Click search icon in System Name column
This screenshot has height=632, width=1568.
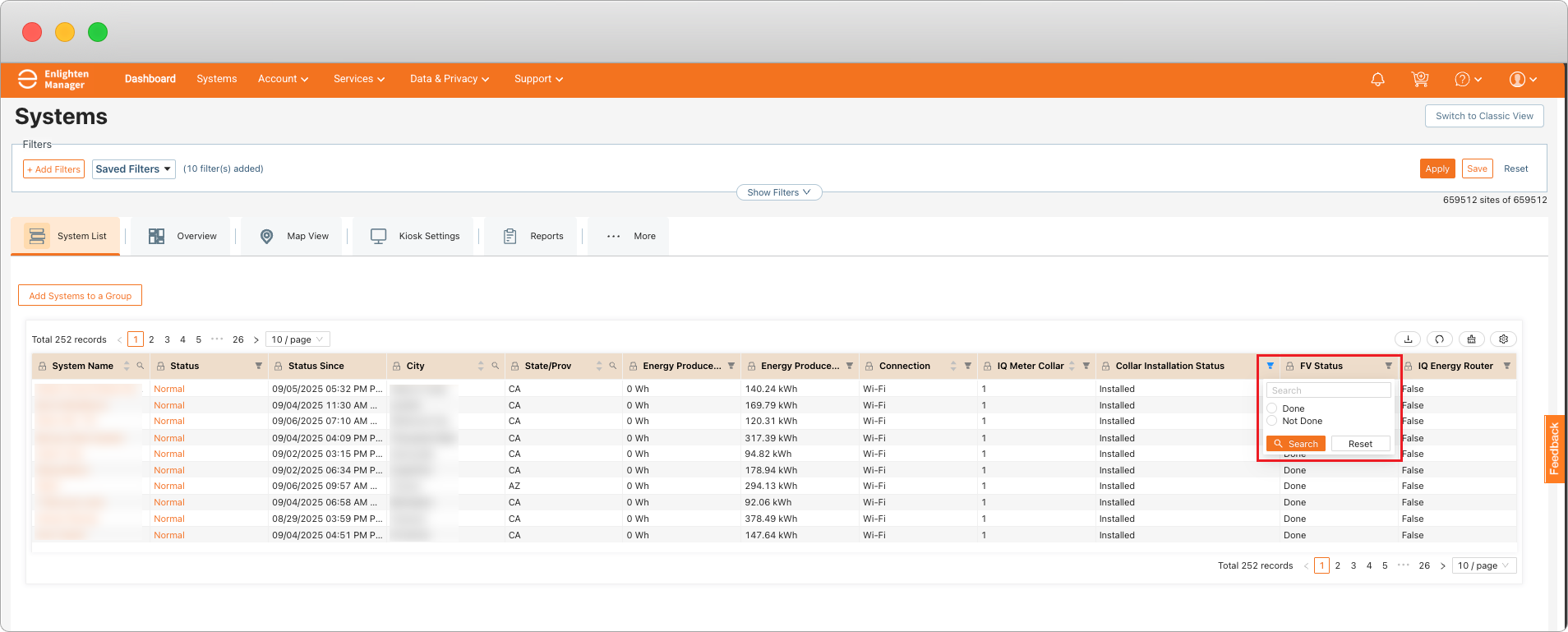141,366
